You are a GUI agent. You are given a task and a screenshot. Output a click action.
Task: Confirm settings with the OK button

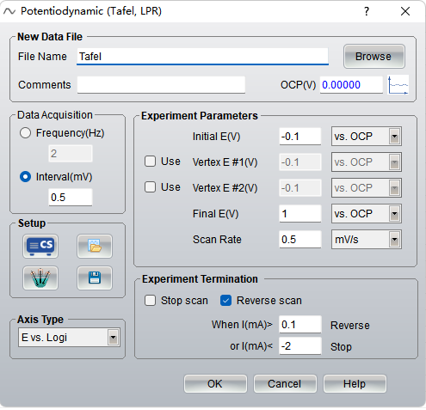pos(215,384)
